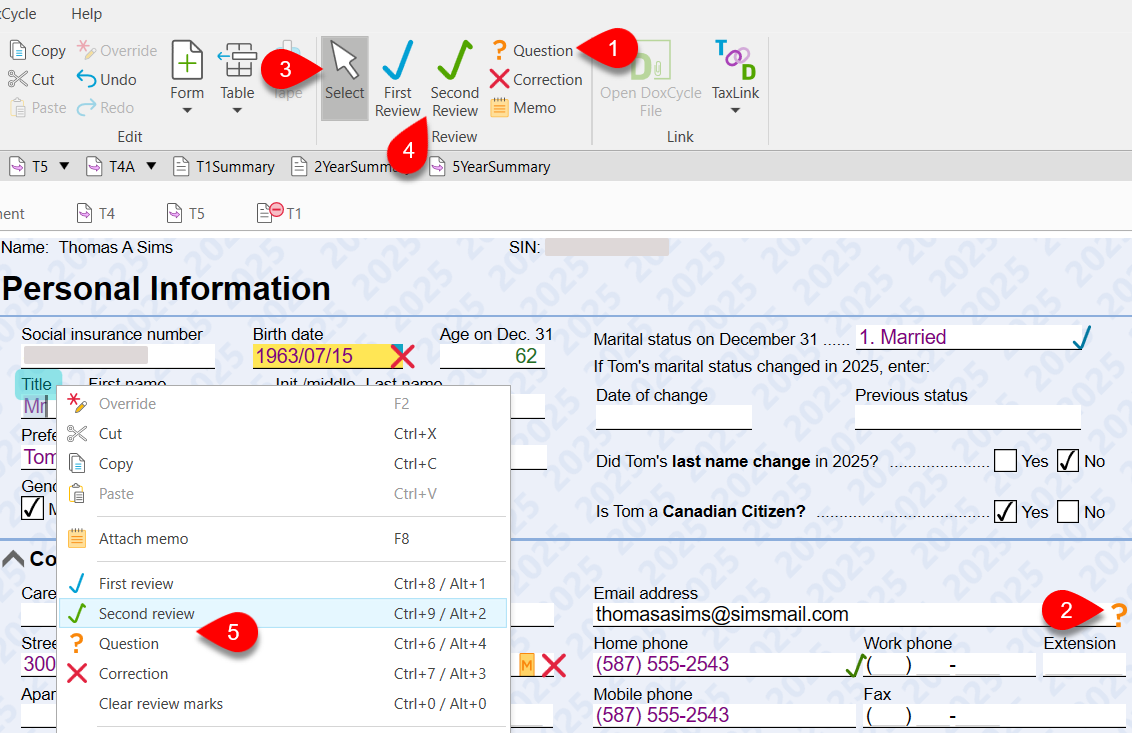Click the Cut scissors in the ribbon

tap(18, 79)
